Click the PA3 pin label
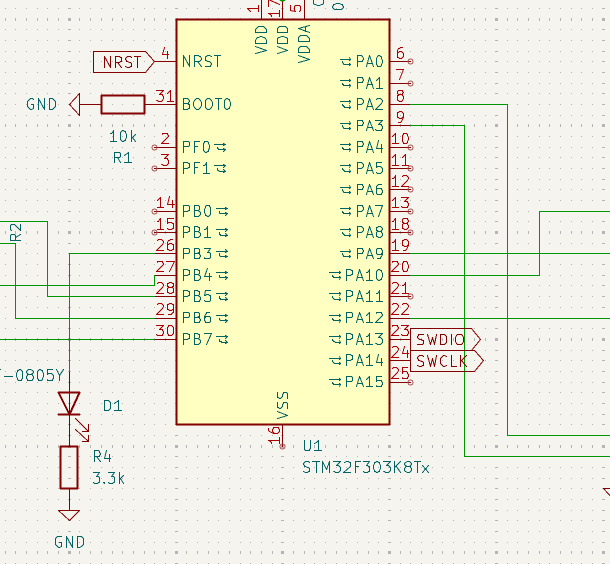This screenshot has width=610, height=564. pyautogui.click(x=370, y=126)
